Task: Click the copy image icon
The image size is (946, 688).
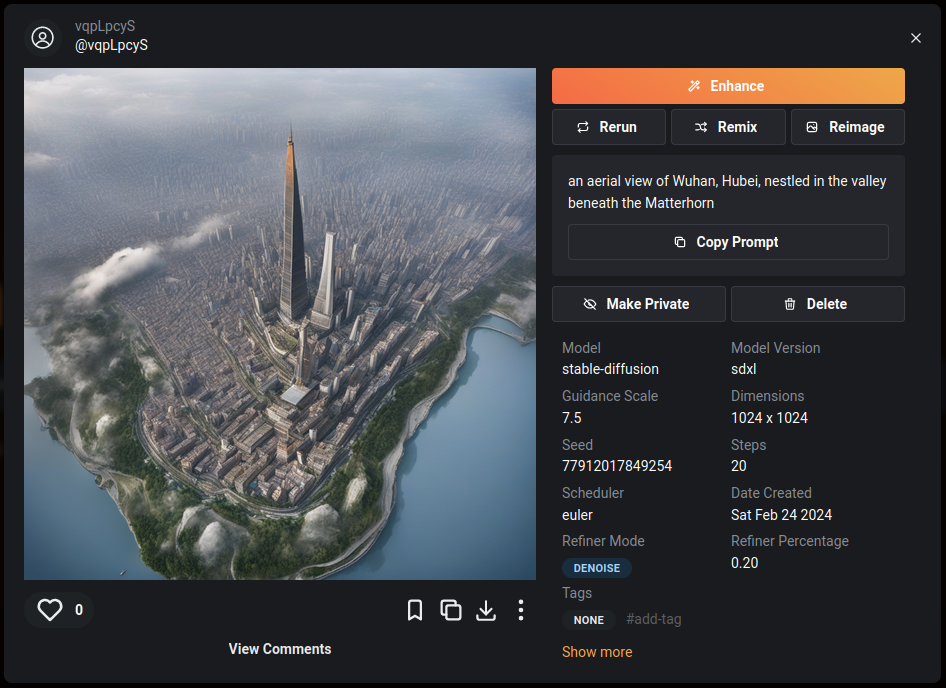Action: pyautogui.click(x=451, y=610)
